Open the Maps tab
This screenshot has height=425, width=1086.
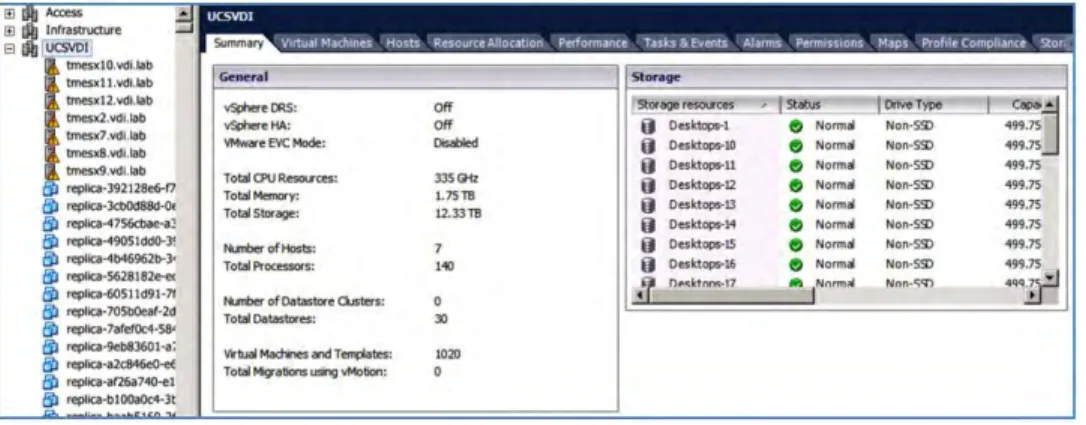[893, 43]
